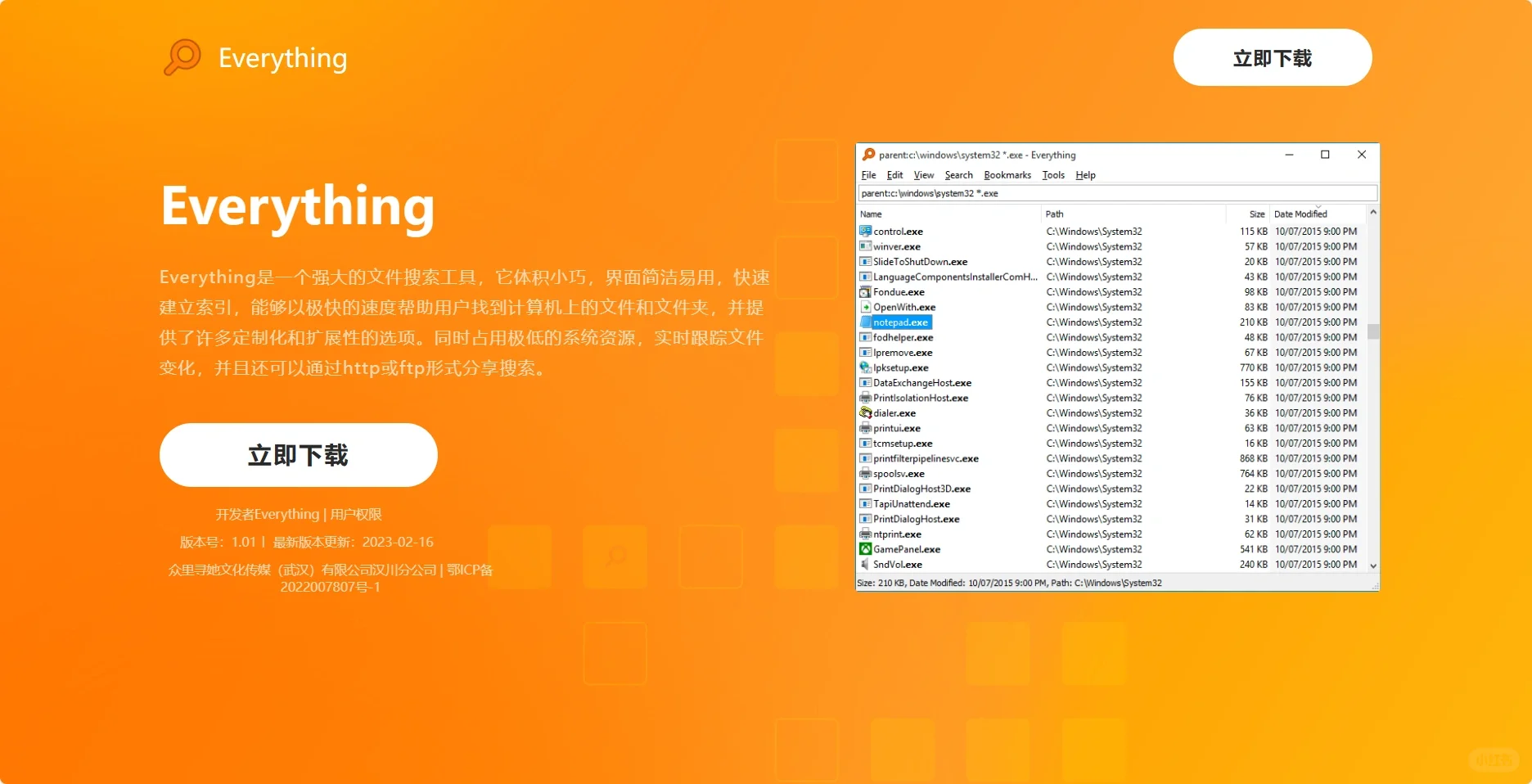Viewport: 1532px width, 784px height.
Task: Click the TapiUnattend.exe file icon
Action: [865, 504]
